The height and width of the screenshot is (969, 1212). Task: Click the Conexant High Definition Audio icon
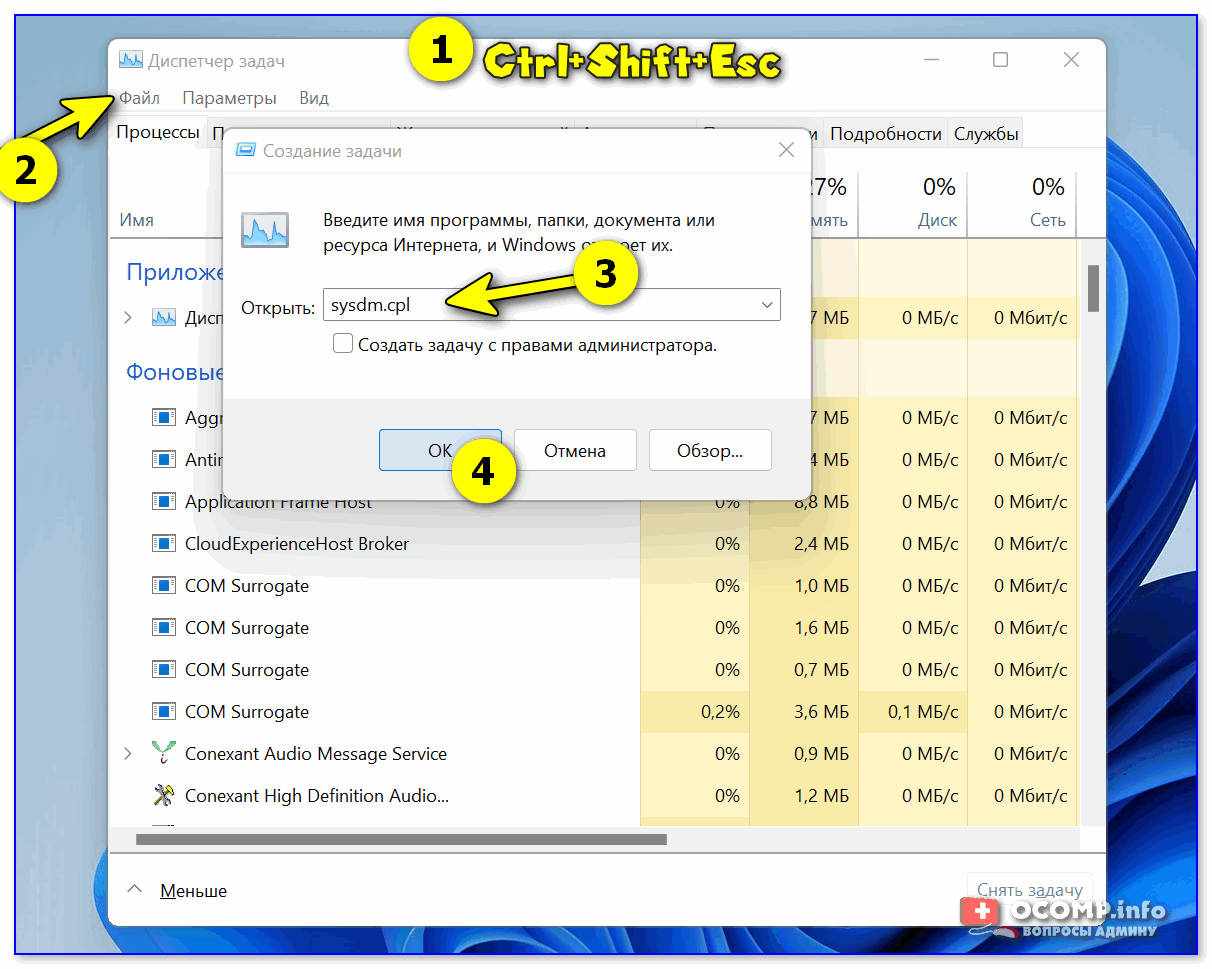coord(163,795)
